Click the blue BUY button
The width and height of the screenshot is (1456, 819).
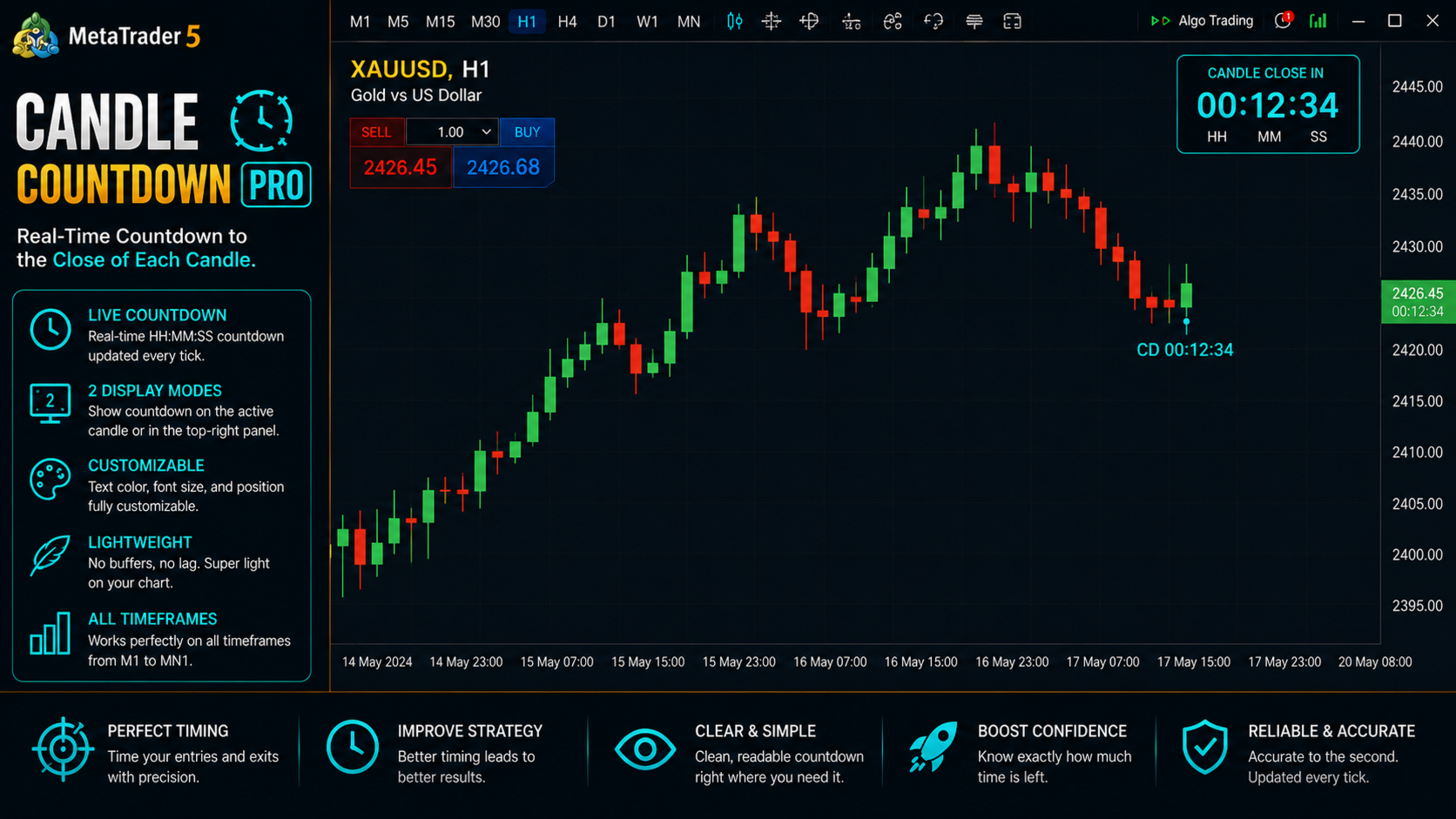[527, 131]
